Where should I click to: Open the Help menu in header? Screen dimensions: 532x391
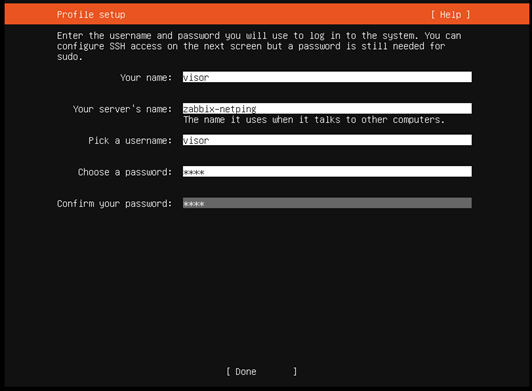[450, 15]
